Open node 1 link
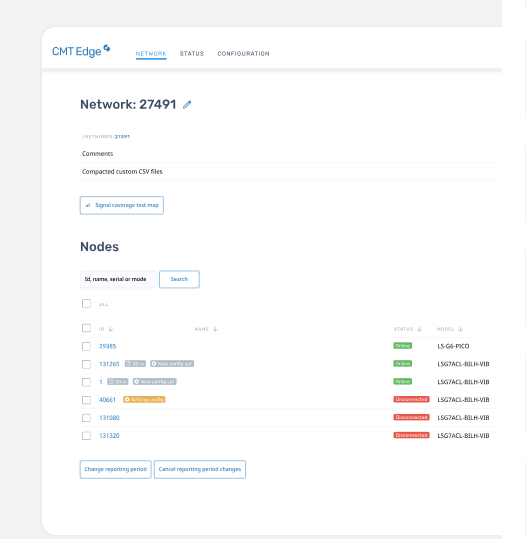The image size is (526, 539). pyautogui.click(x=101, y=382)
